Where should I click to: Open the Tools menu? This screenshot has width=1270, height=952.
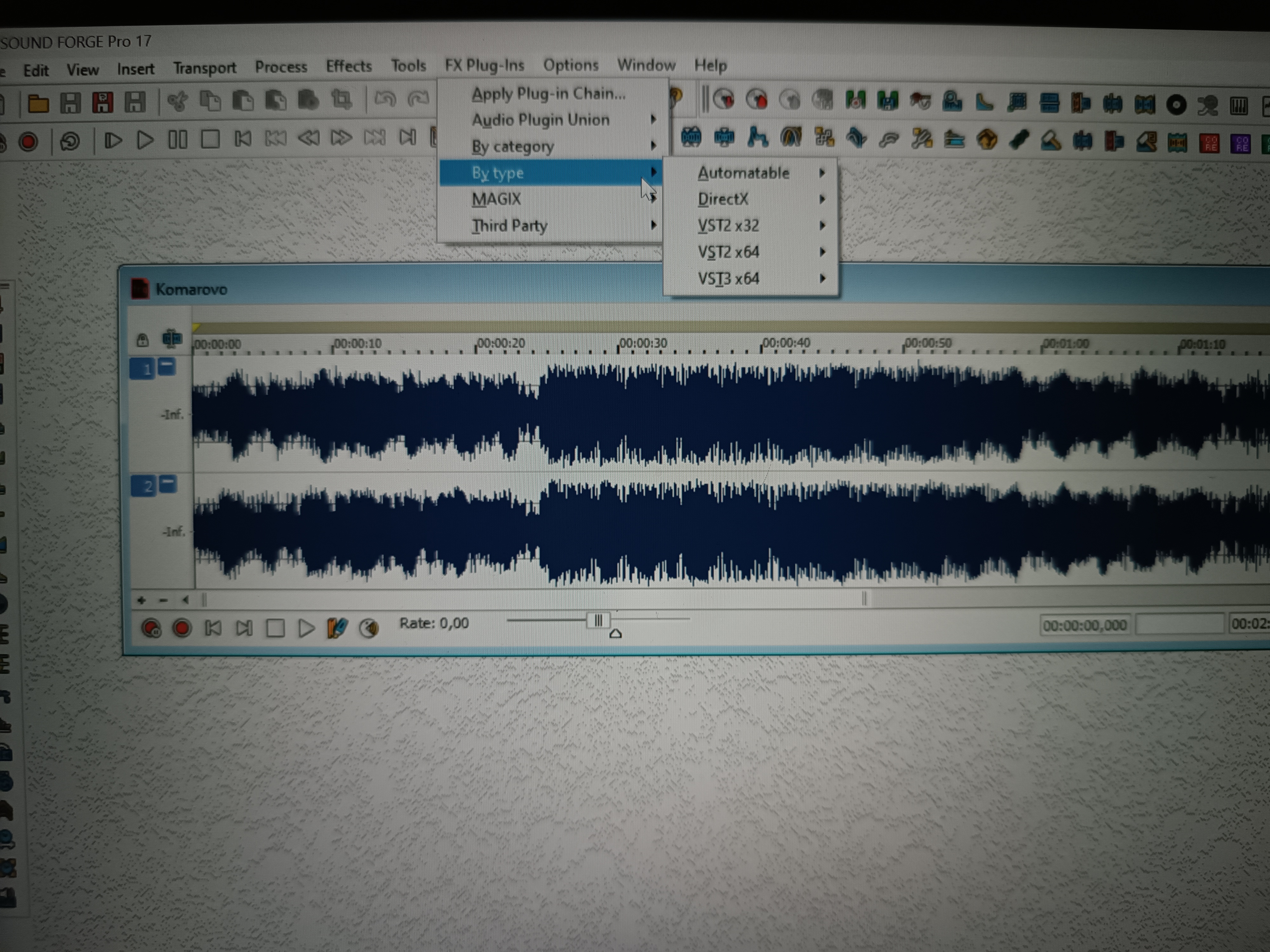click(408, 66)
